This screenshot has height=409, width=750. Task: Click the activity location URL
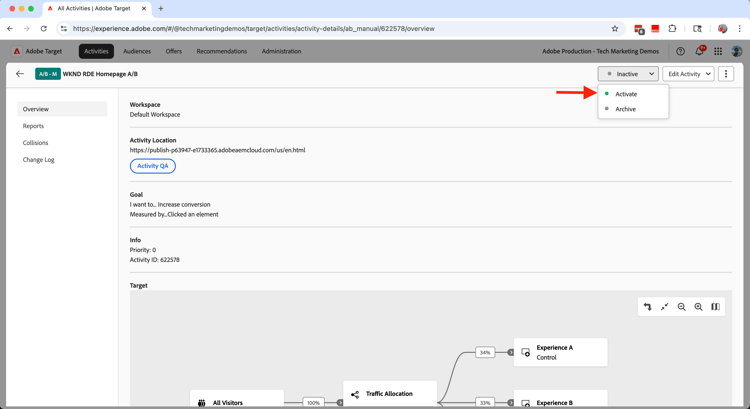[217, 150]
